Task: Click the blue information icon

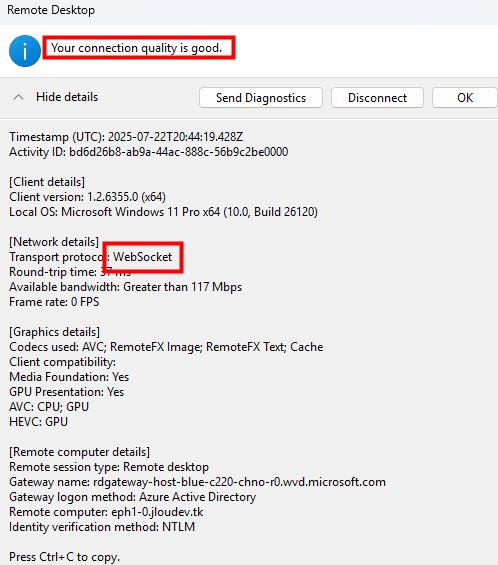Action: click(25, 51)
